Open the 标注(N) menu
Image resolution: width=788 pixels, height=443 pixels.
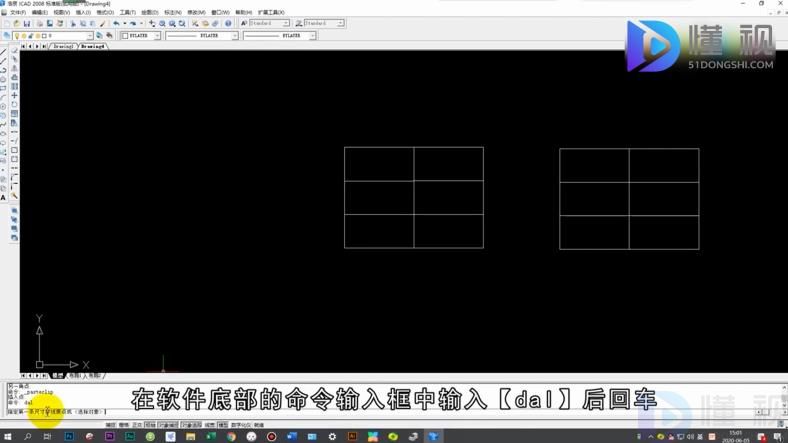173,12
